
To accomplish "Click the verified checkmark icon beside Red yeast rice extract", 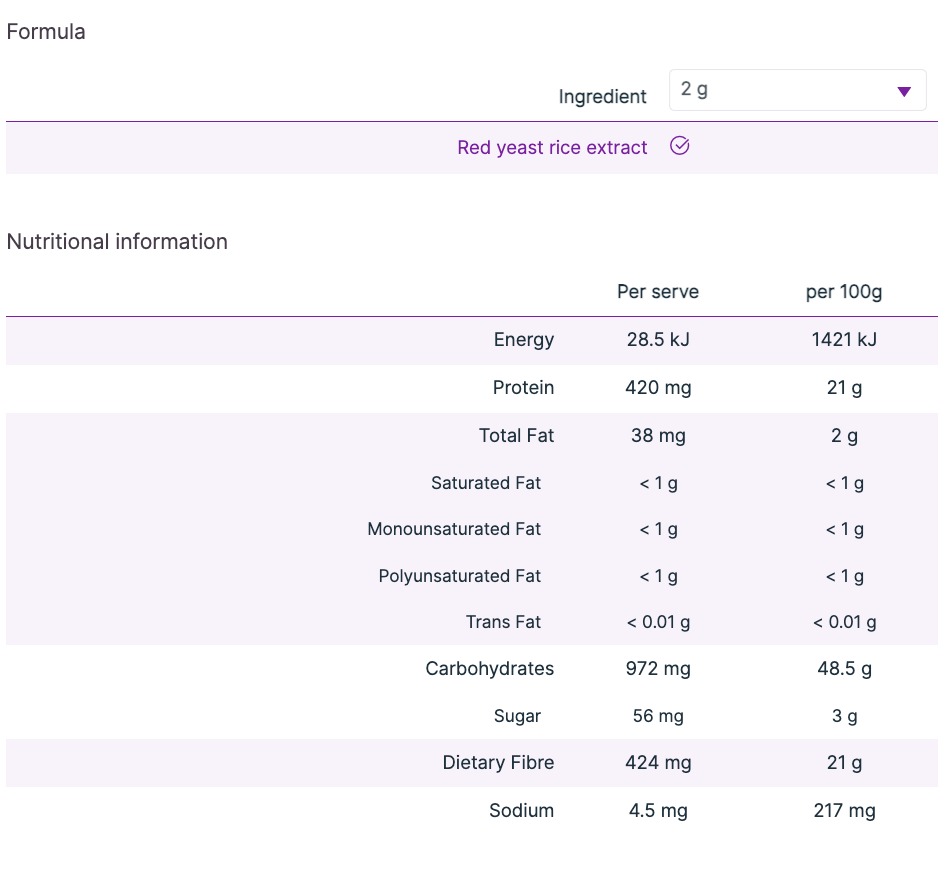I will coord(680,147).
